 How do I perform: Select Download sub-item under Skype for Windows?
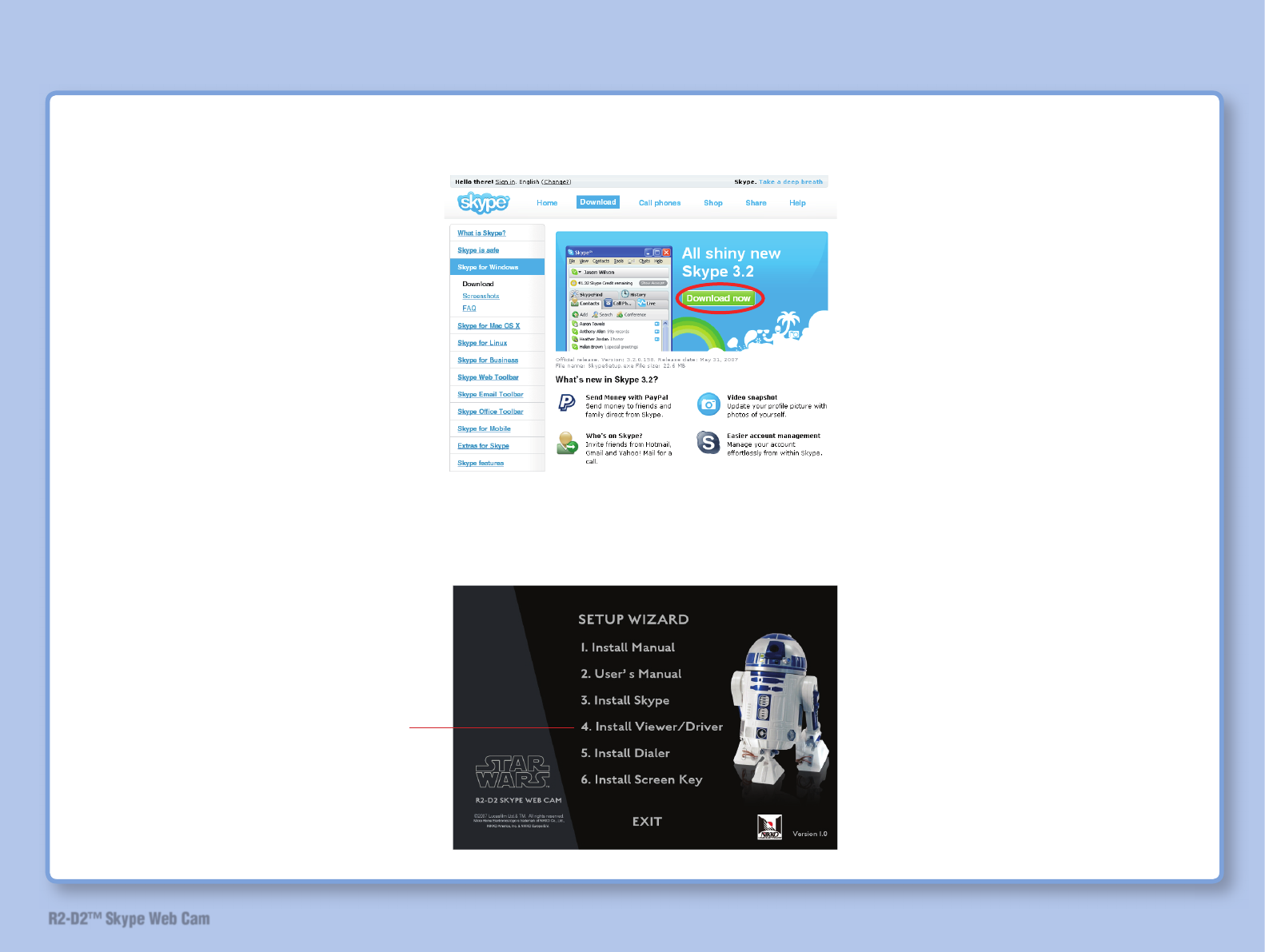pos(478,284)
